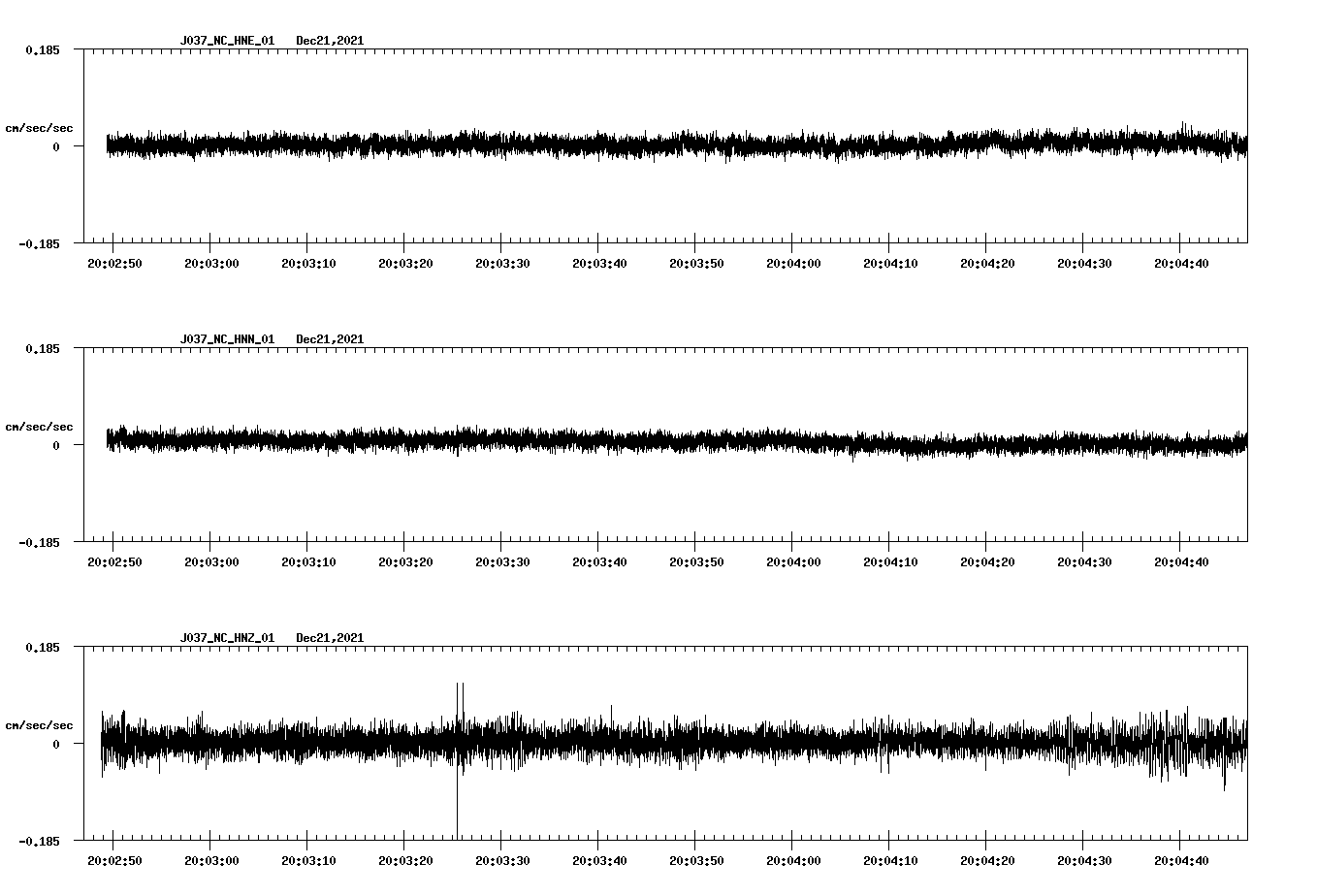This screenshot has height=896, width=1317.
Task: Click the cm/sec/sec unit label of the HNE plot
Action: click(39, 128)
